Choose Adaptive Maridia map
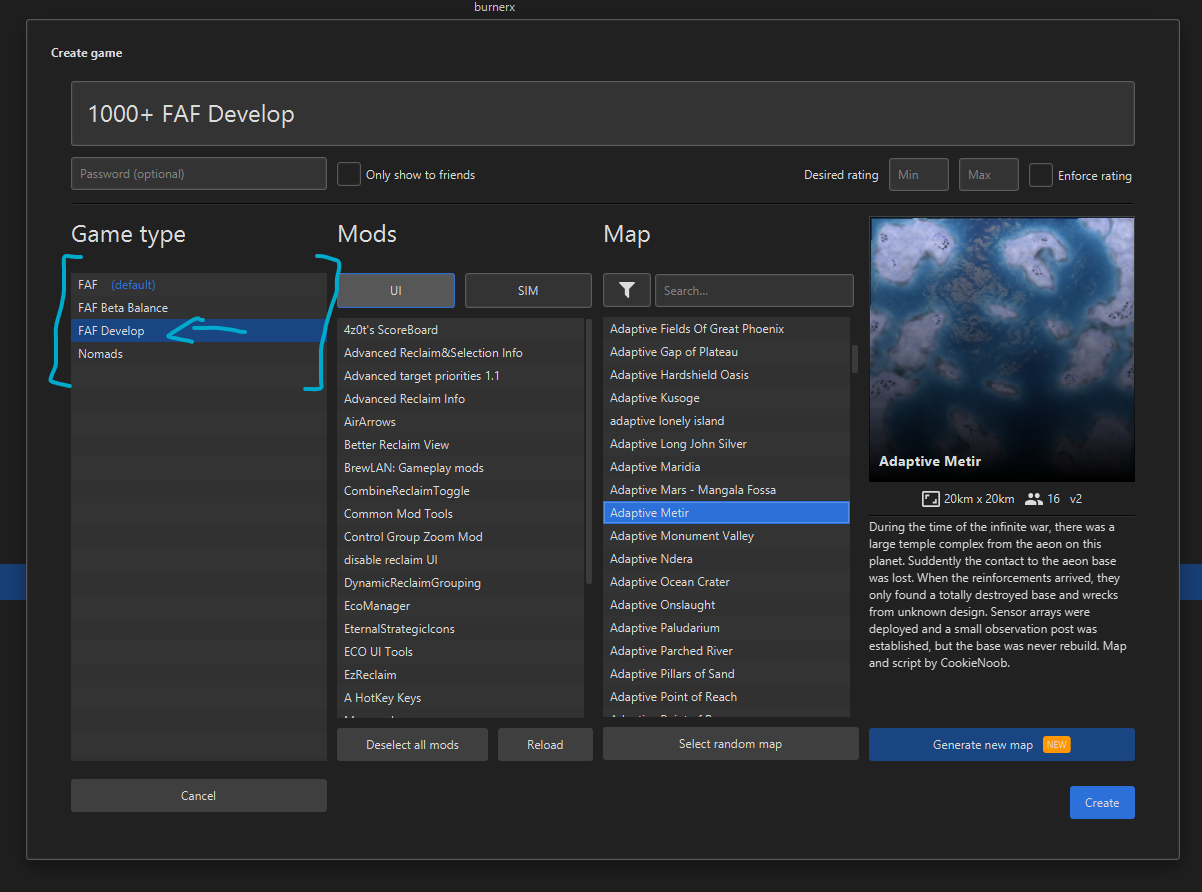Image resolution: width=1202 pixels, height=892 pixels. (x=726, y=467)
